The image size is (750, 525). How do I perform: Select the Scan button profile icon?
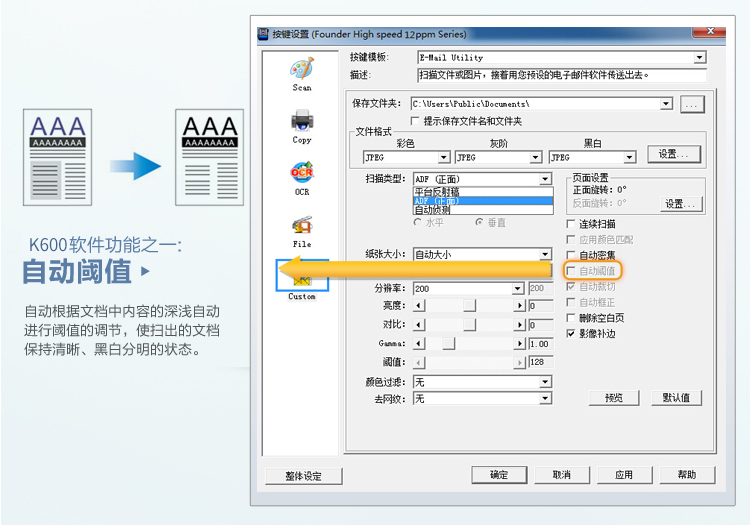pos(302,70)
